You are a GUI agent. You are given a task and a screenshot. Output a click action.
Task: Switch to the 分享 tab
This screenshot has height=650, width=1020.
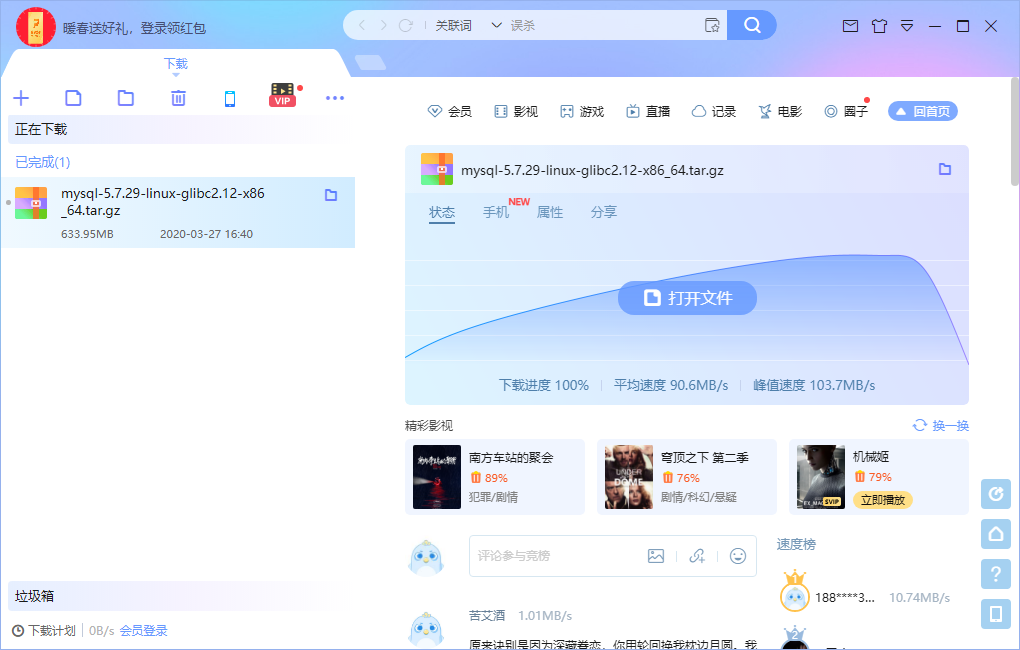pos(604,211)
